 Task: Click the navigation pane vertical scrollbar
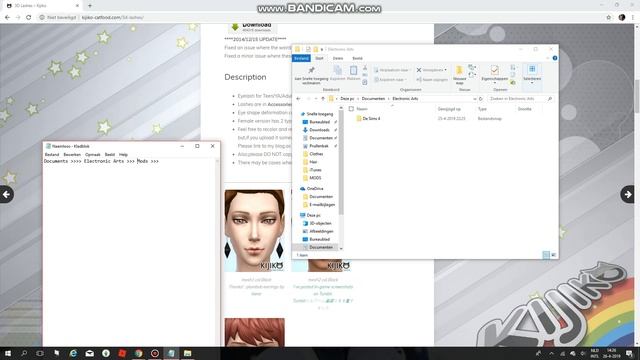[341, 161]
